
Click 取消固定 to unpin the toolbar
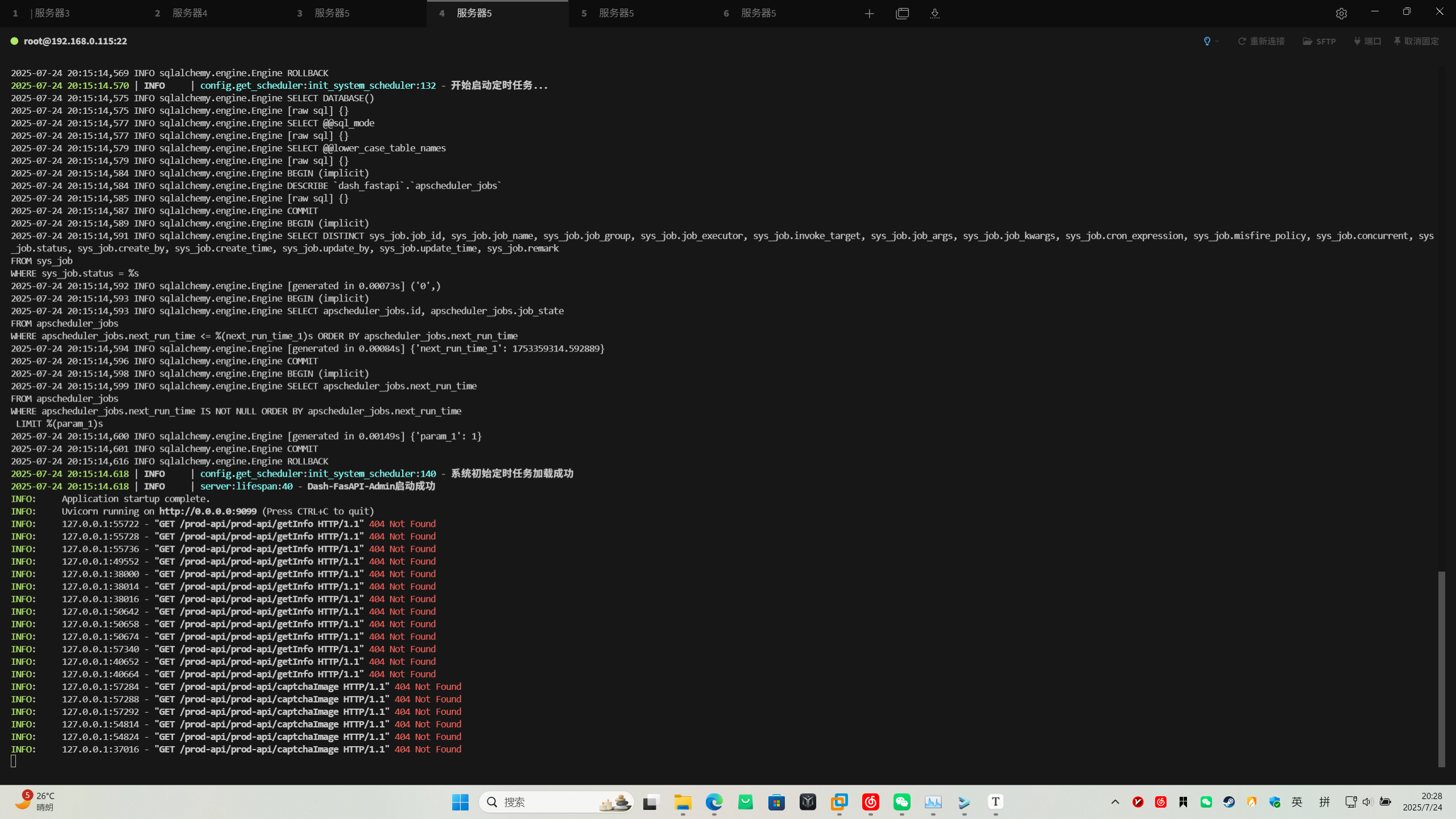pyautogui.click(x=1416, y=41)
